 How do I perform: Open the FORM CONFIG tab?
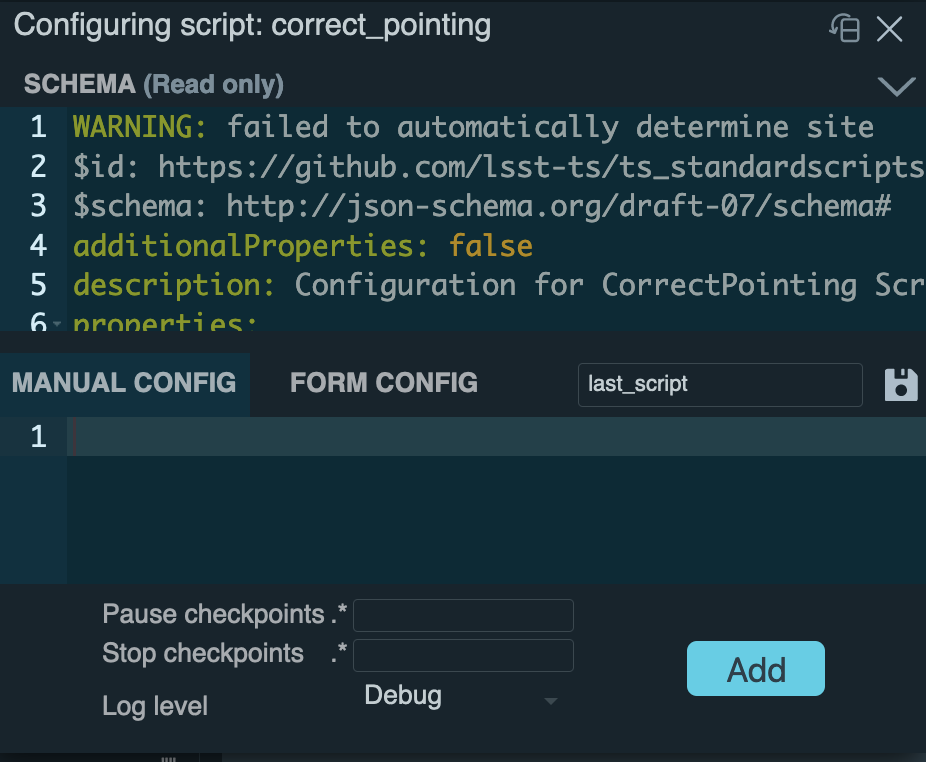[383, 383]
